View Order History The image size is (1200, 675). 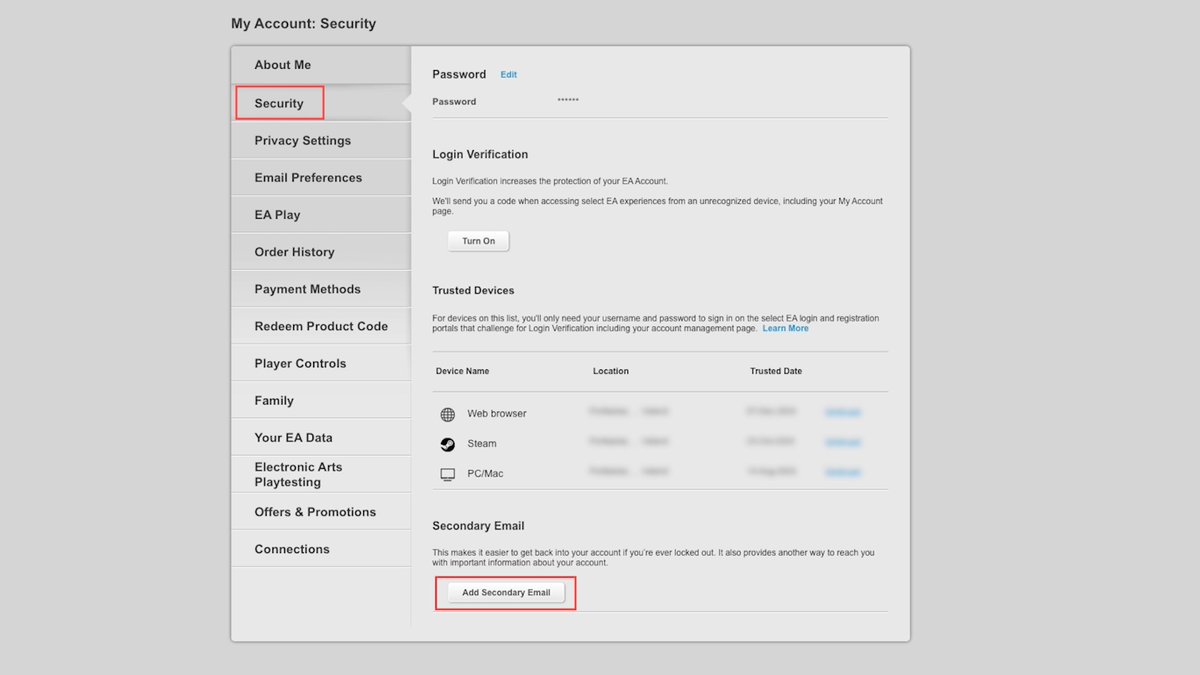(x=321, y=252)
